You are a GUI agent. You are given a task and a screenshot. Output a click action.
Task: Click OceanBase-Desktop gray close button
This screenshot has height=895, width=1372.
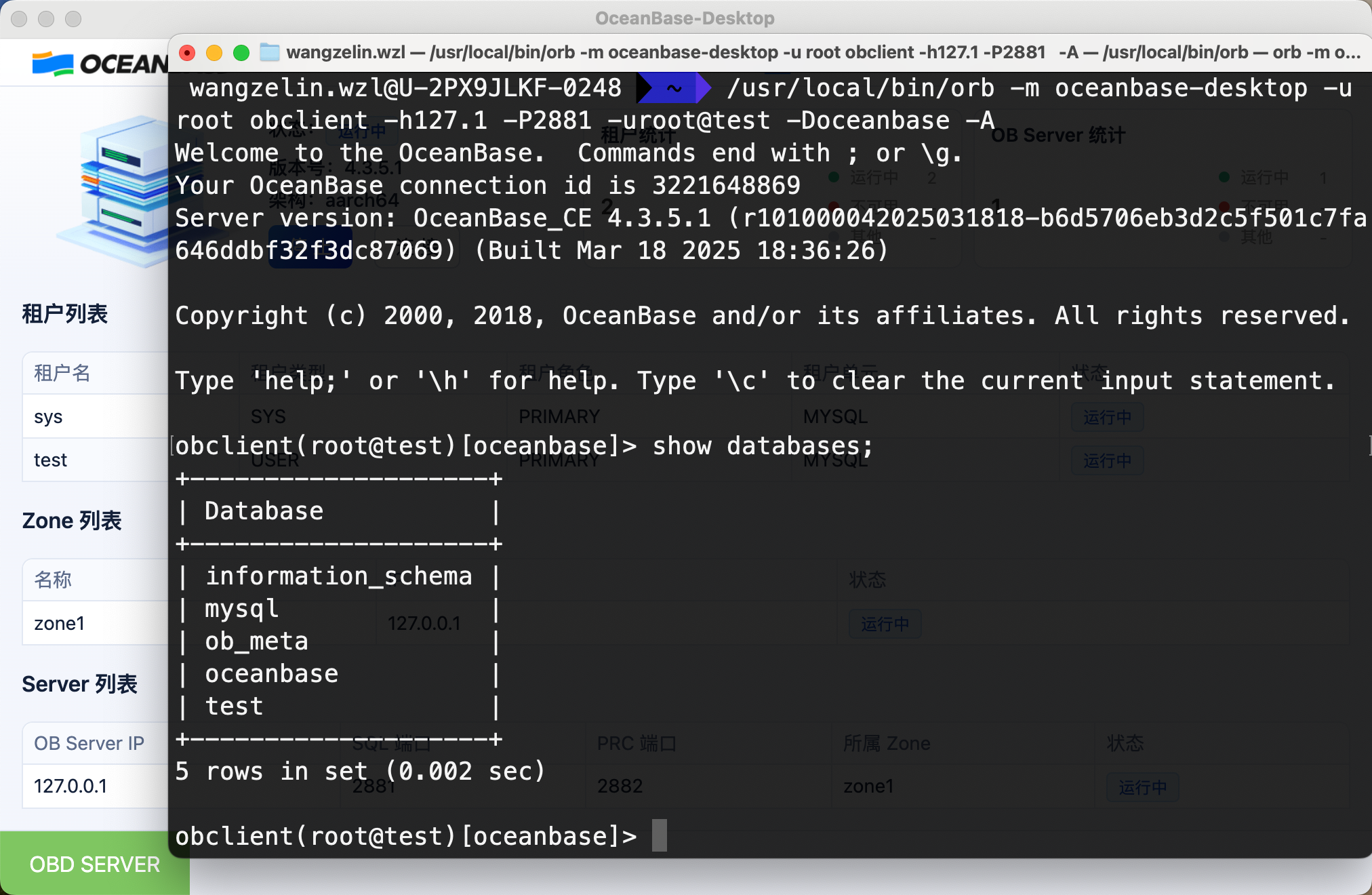(20, 19)
